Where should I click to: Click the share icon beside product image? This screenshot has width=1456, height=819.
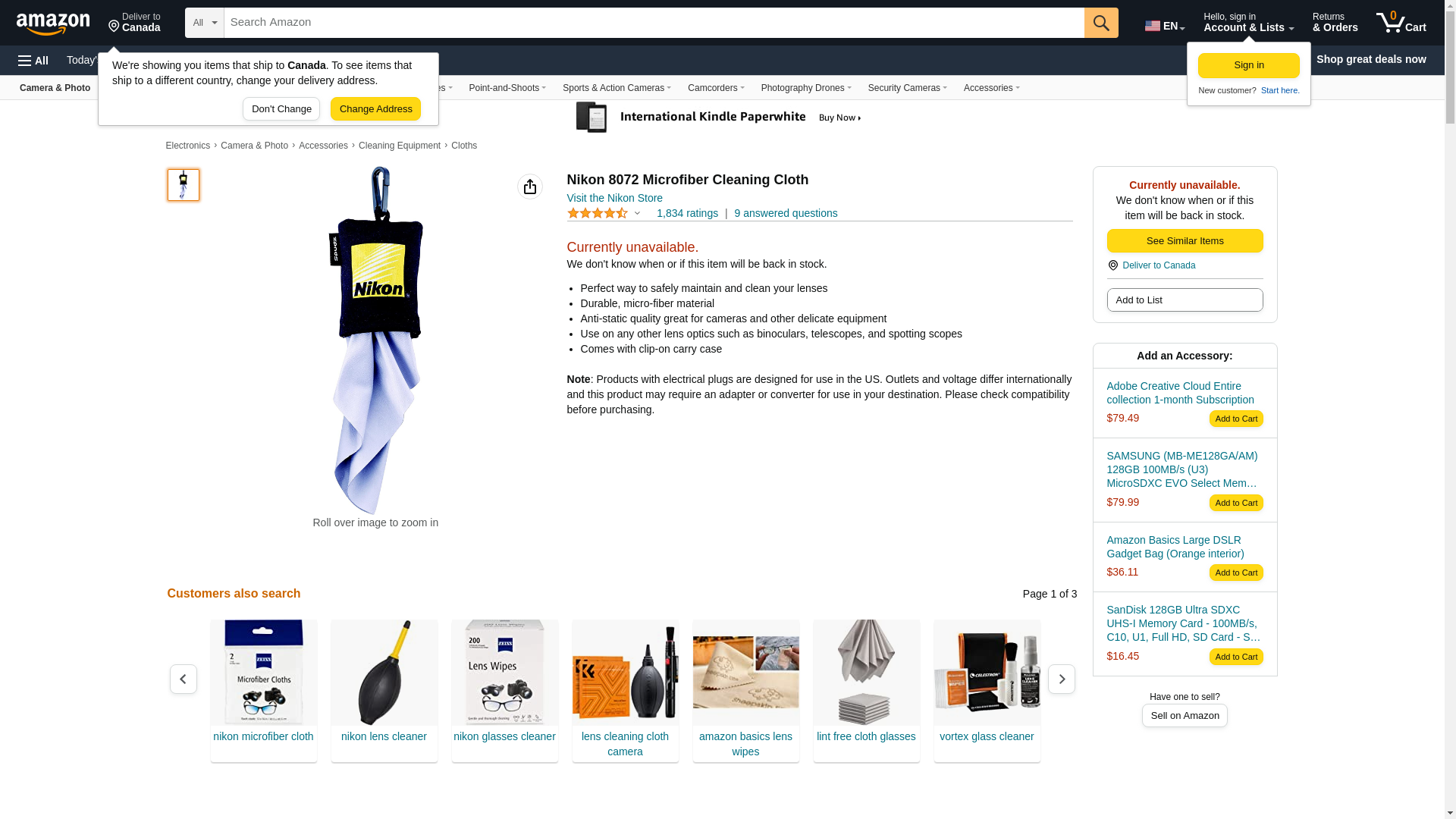point(530,187)
